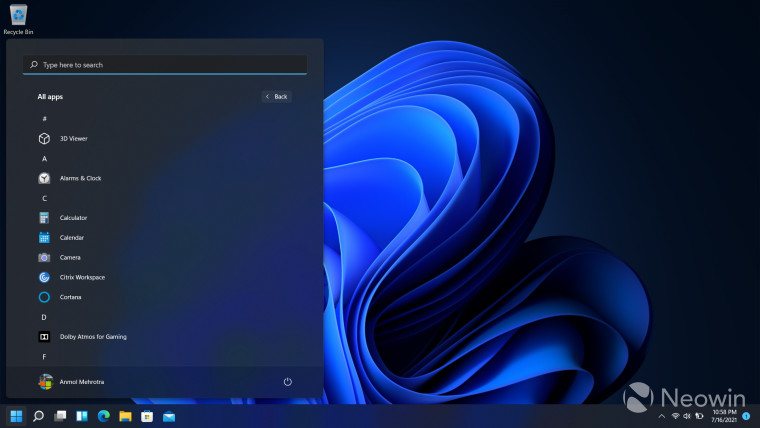Open the Alarms & Clock app icon

pyautogui.click(x=44, y=178)
